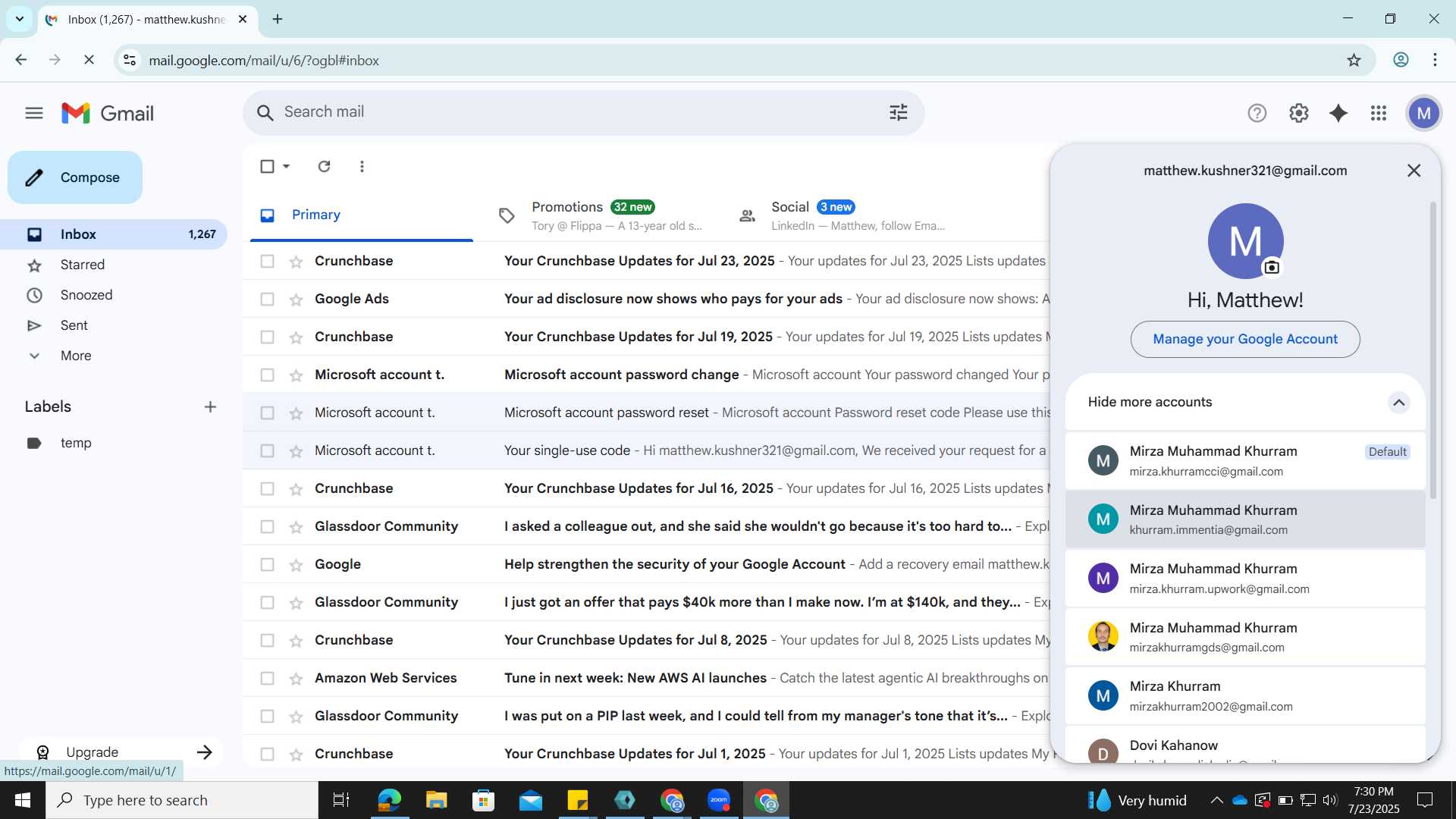The width and height of the screenshot is (1456, 819).
Task: Click the Upgrade link in the sidebar
Action: click(121, 752)
